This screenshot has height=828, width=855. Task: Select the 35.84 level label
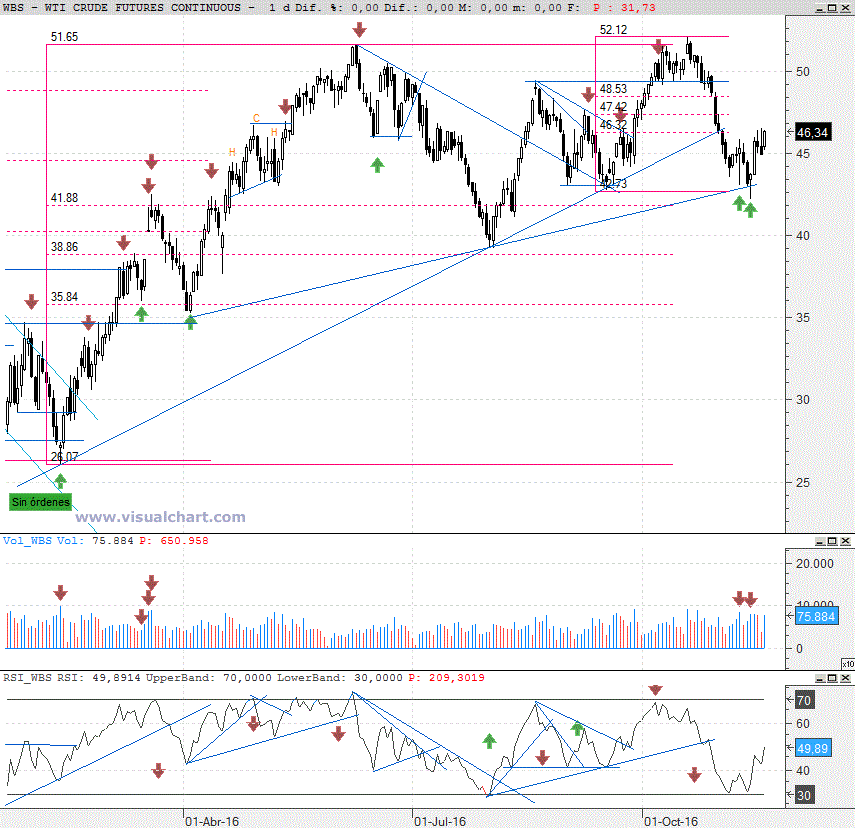pyautogui.click(x=64, y=297)
